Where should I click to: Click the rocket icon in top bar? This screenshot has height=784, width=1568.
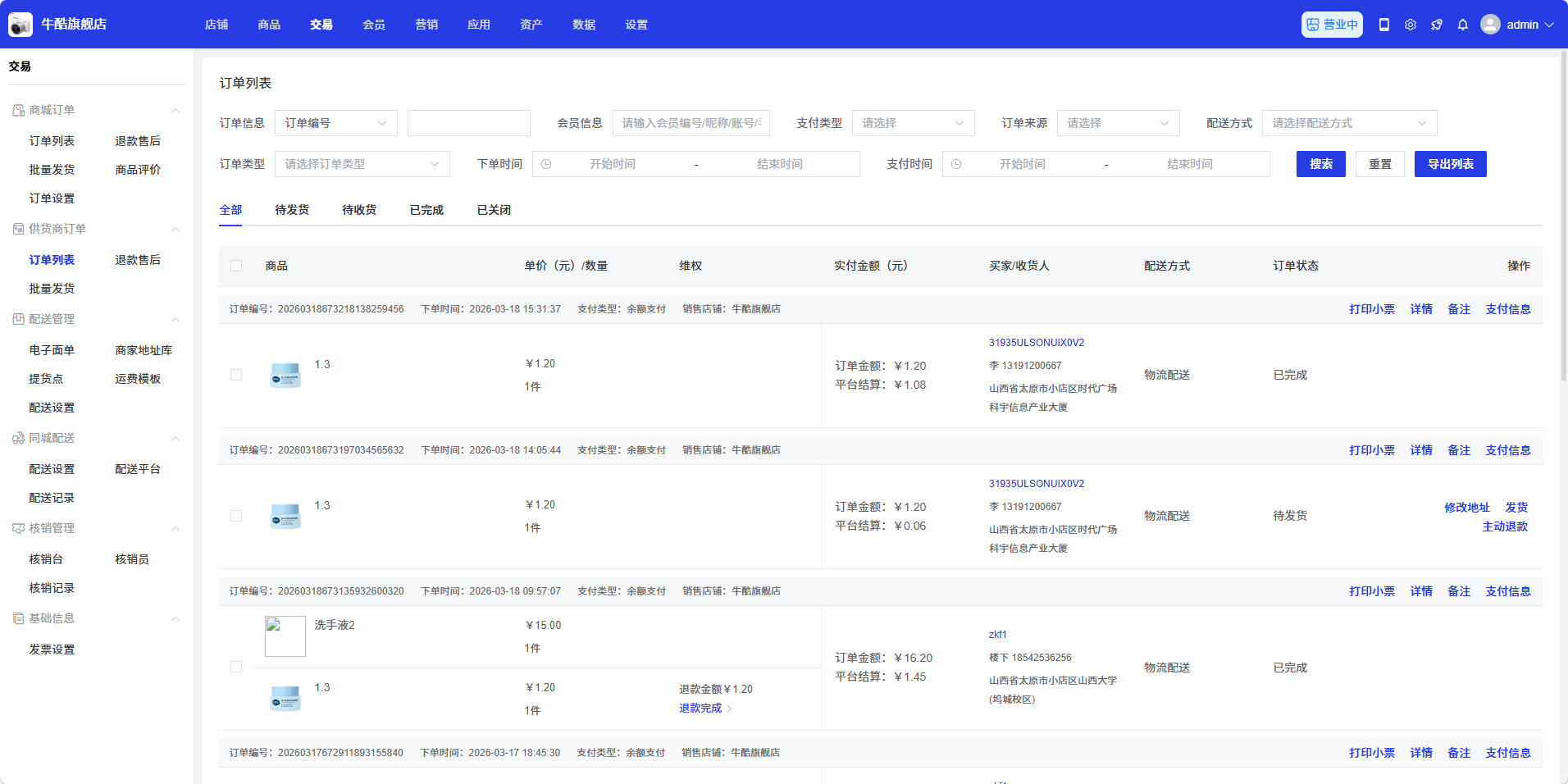[1437, 25]
